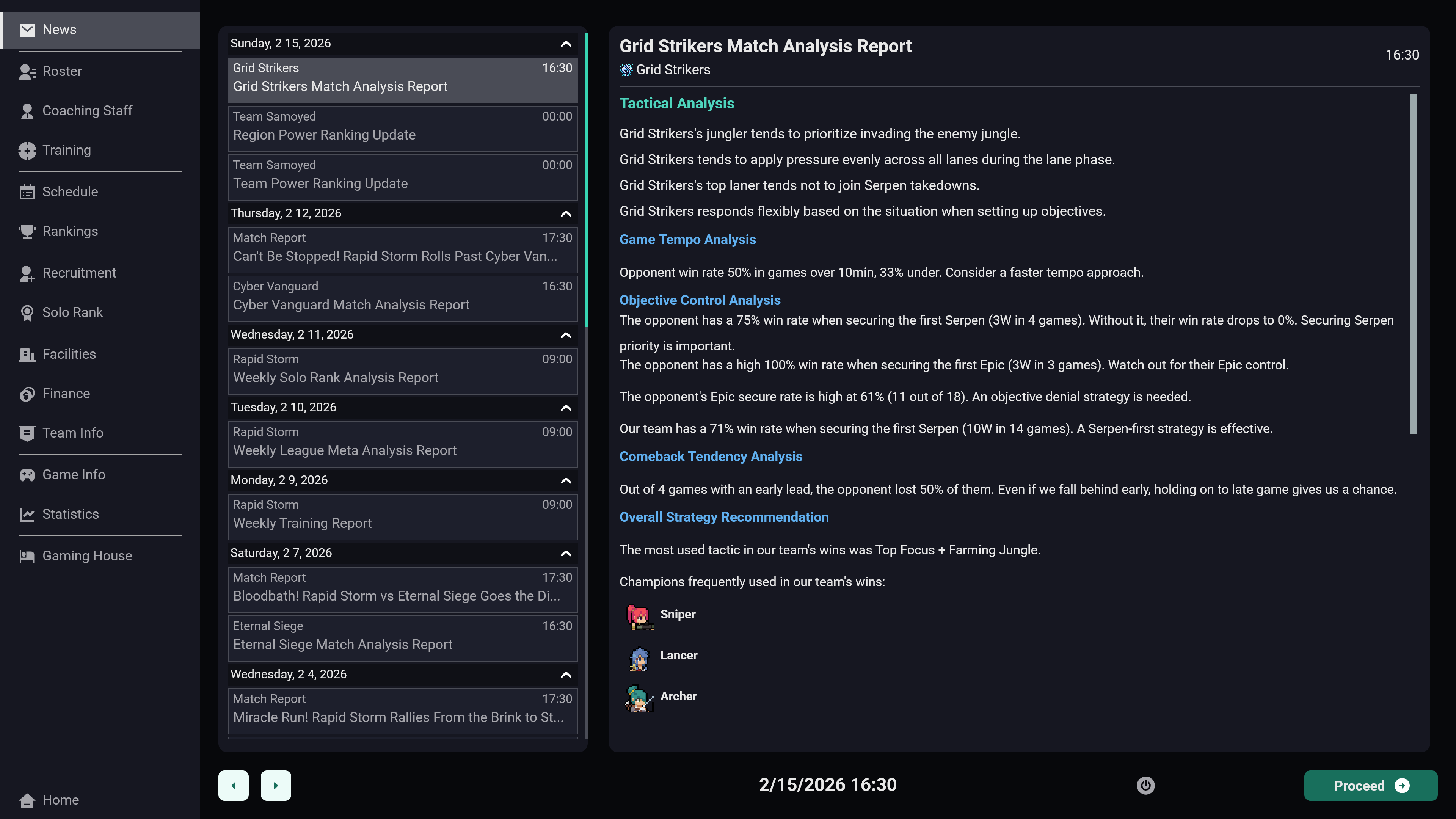Open Training via its crosshair icon
Viewport: 1456px width, 819px height.
coord(27,151)
